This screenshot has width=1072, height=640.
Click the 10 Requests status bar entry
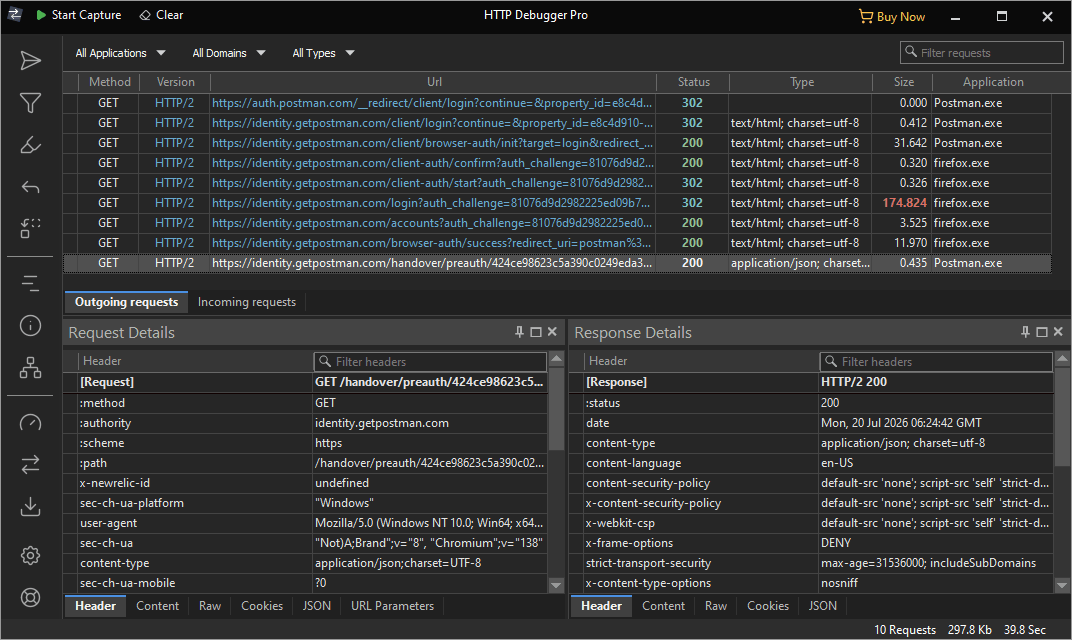coord(904,630)
